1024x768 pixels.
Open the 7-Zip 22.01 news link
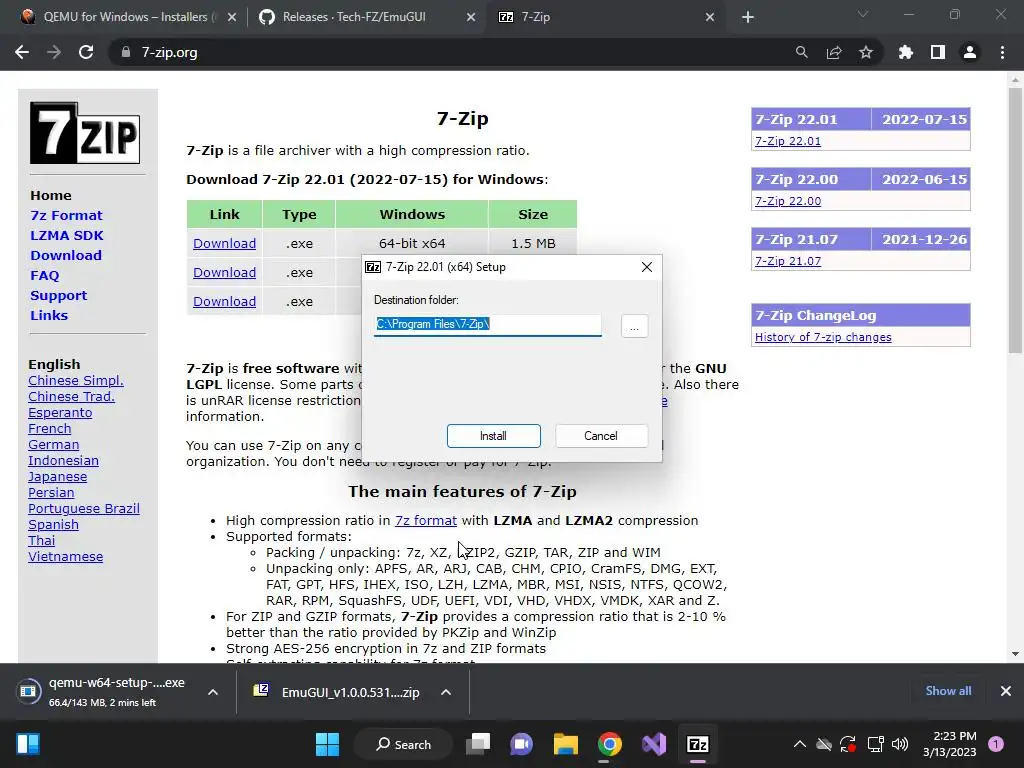tap(788, 141)
